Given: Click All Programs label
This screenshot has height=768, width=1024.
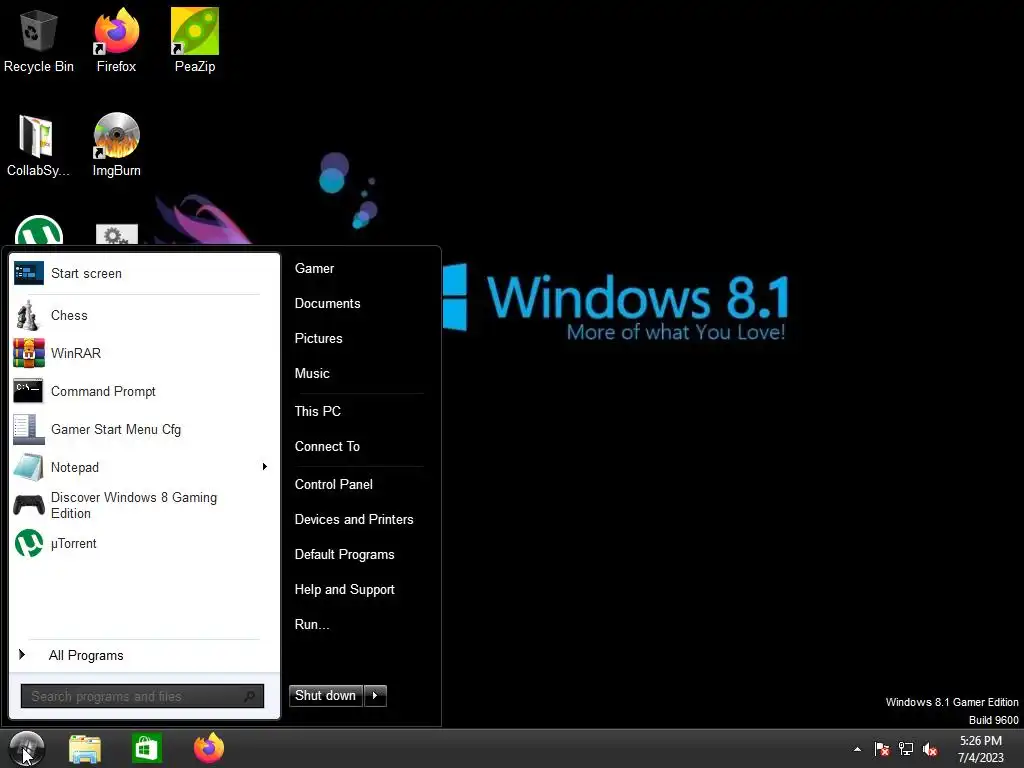Looking at the screenshot, I should tap(86, 656).
